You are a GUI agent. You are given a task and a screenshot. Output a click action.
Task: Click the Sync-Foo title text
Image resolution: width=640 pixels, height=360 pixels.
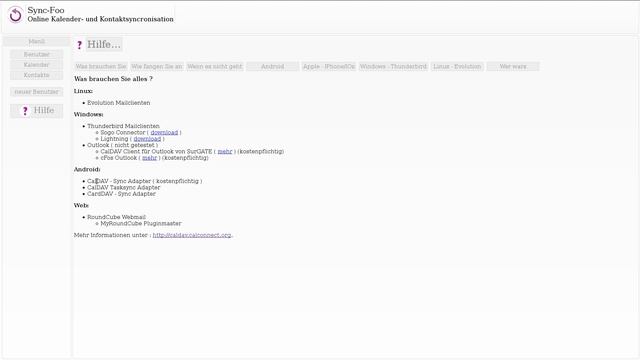pyautogui.click(x=46, y=10)
